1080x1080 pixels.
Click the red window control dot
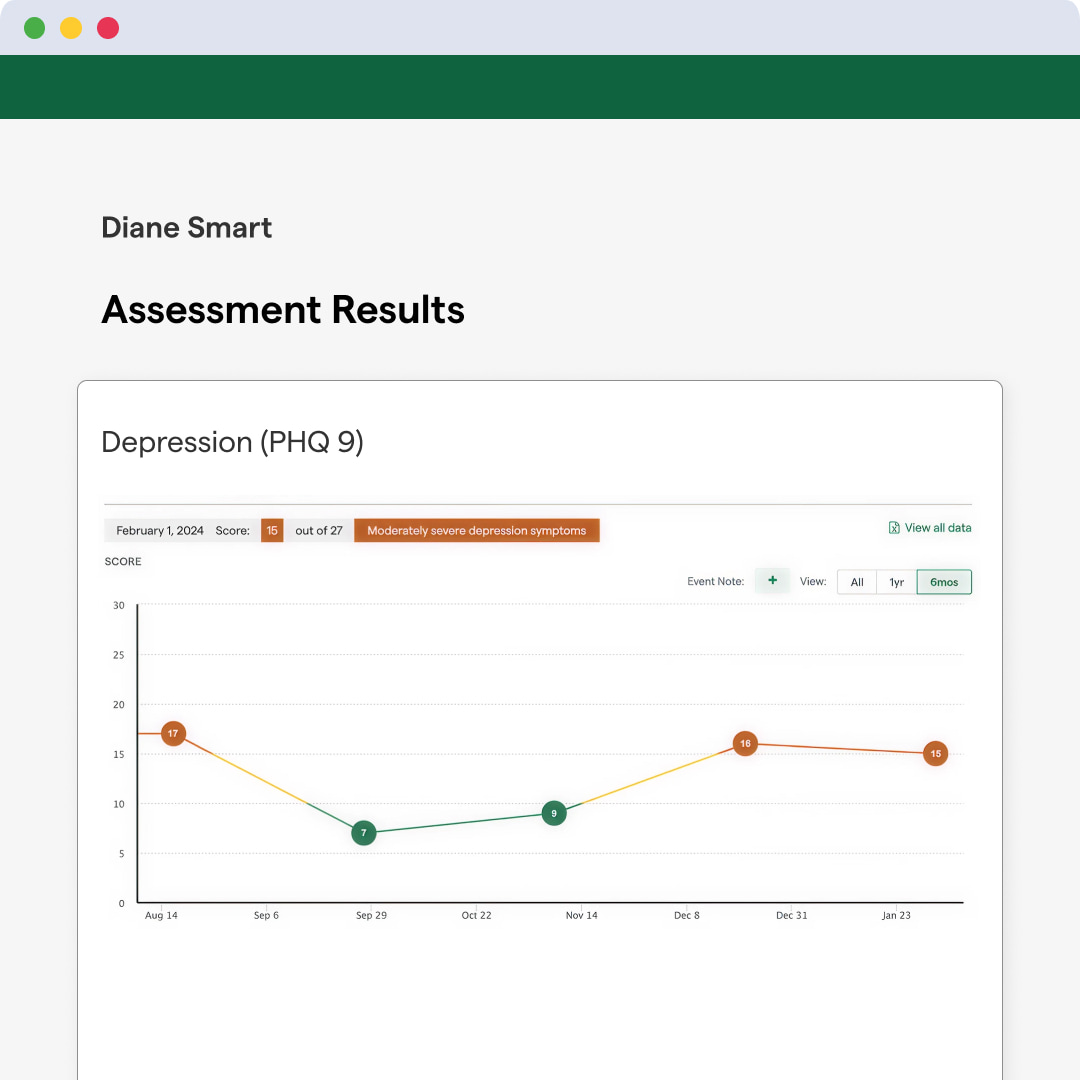108,28
